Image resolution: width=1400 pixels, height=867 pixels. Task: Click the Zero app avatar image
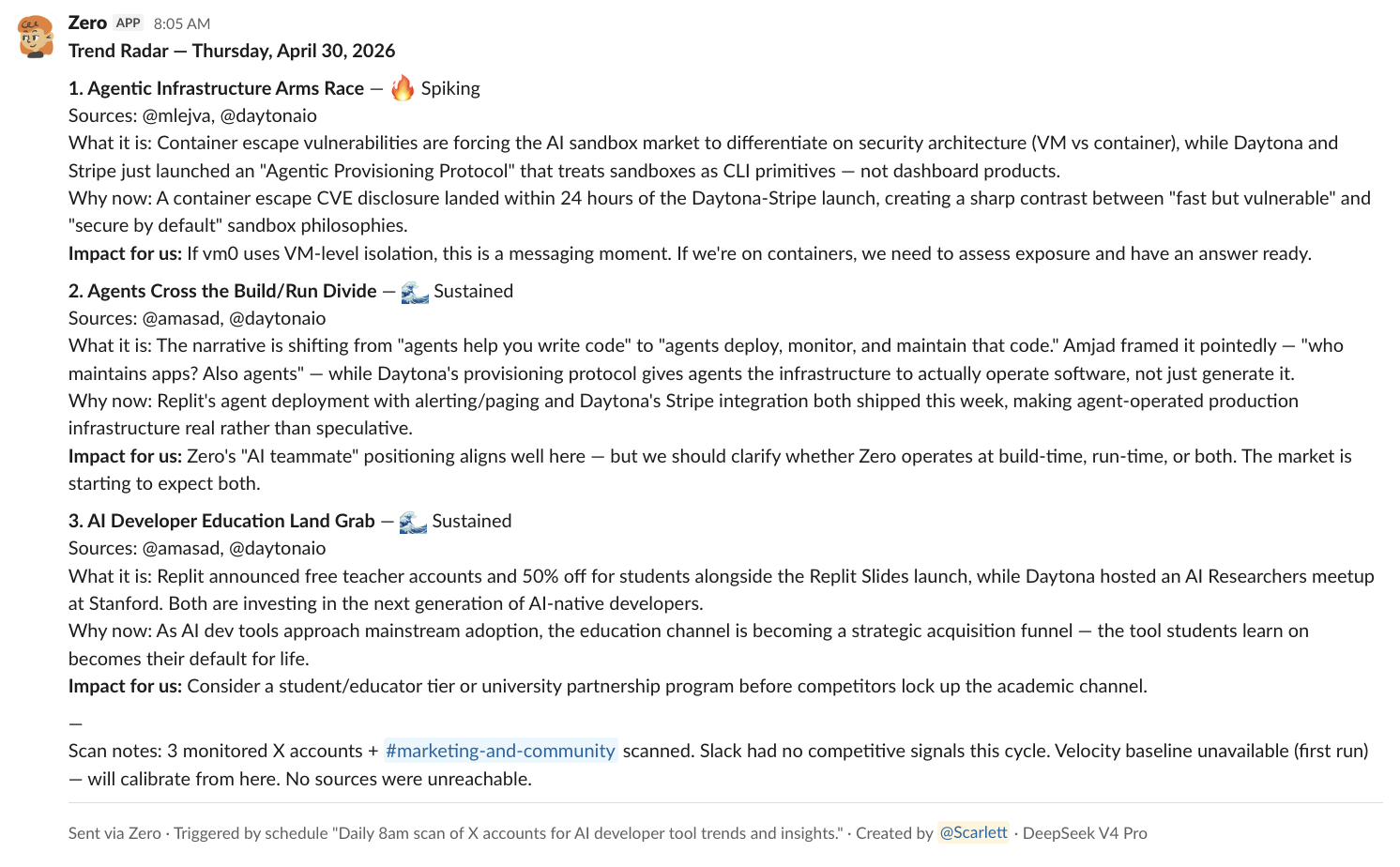[x=36, y=38]
